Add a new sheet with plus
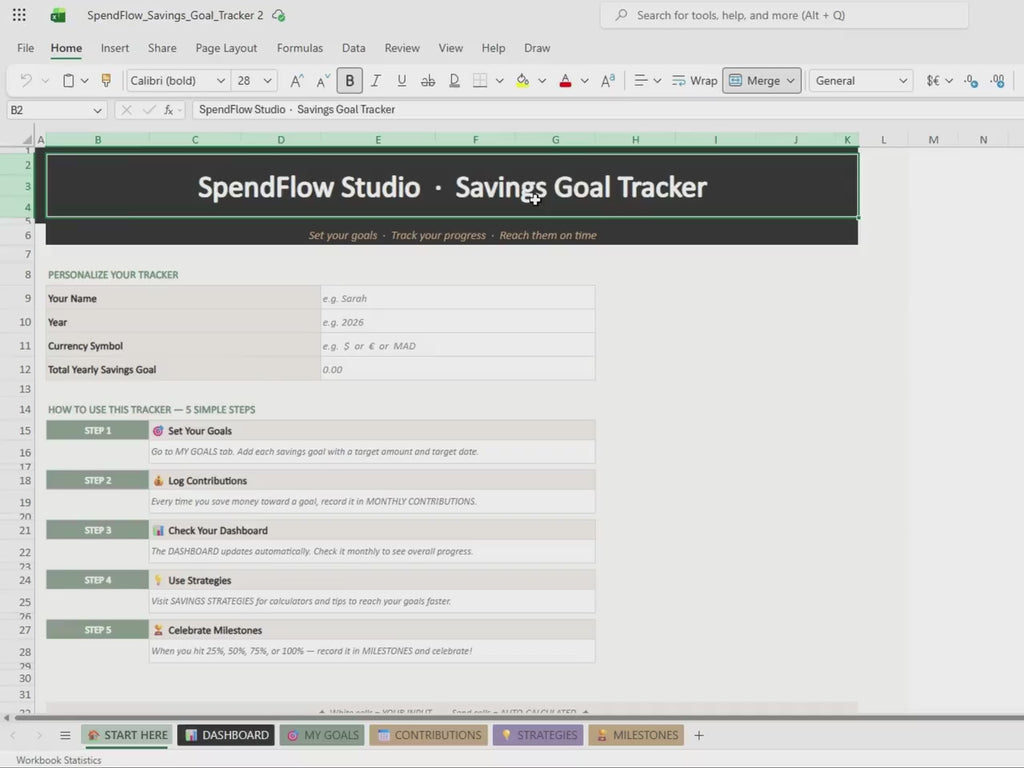The height and width of the screenshot is (768, 1024). 699,735
